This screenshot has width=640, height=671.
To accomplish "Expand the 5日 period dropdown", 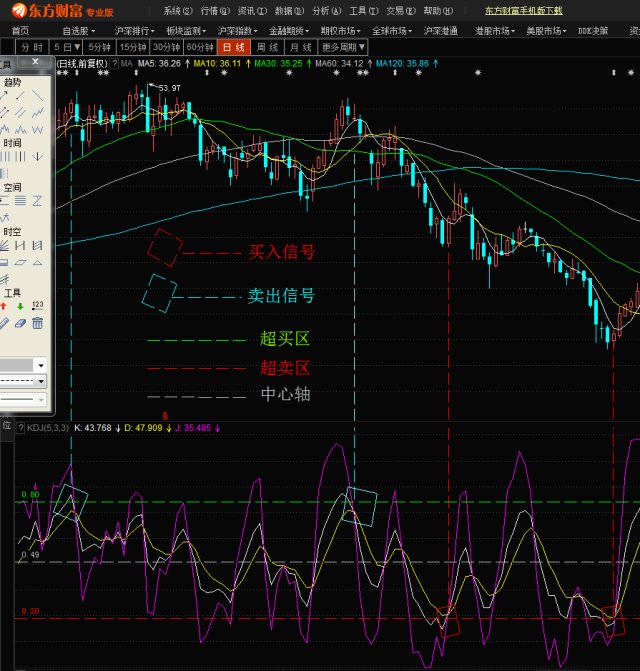I will click(67, 47).
